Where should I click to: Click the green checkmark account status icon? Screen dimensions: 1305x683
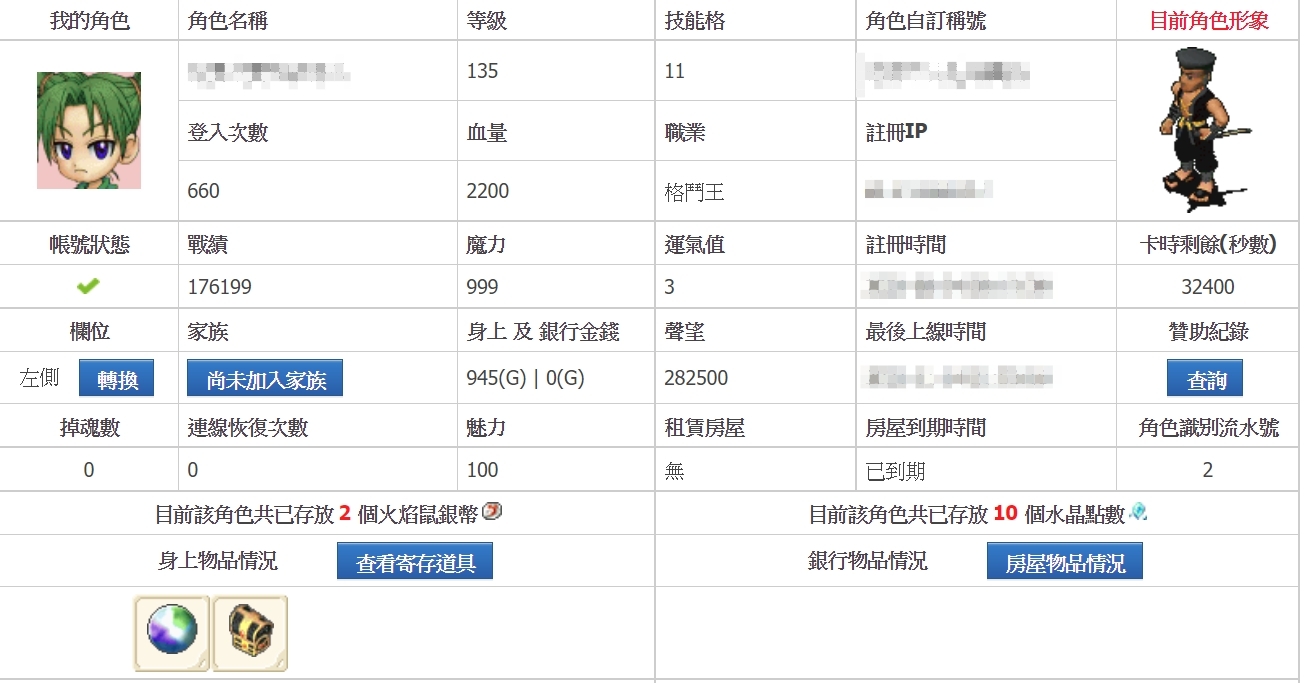88,286
